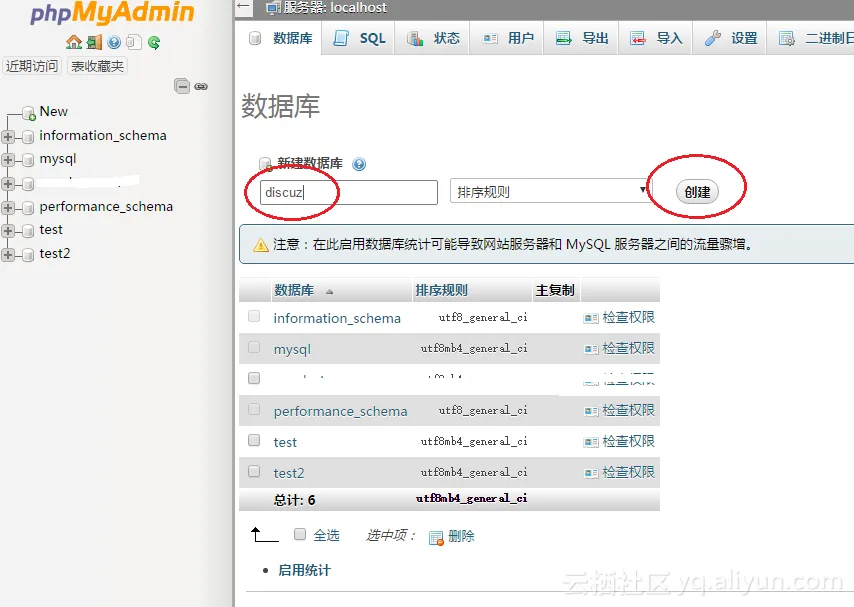Open the 导出 export tab

582,38
